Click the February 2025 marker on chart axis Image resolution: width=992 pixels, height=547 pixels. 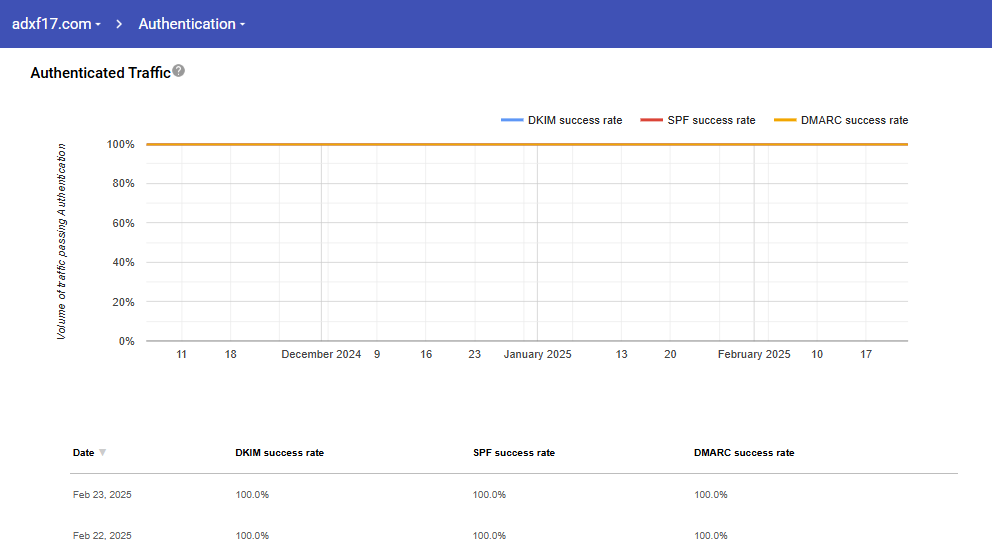(x=754, y=354)
